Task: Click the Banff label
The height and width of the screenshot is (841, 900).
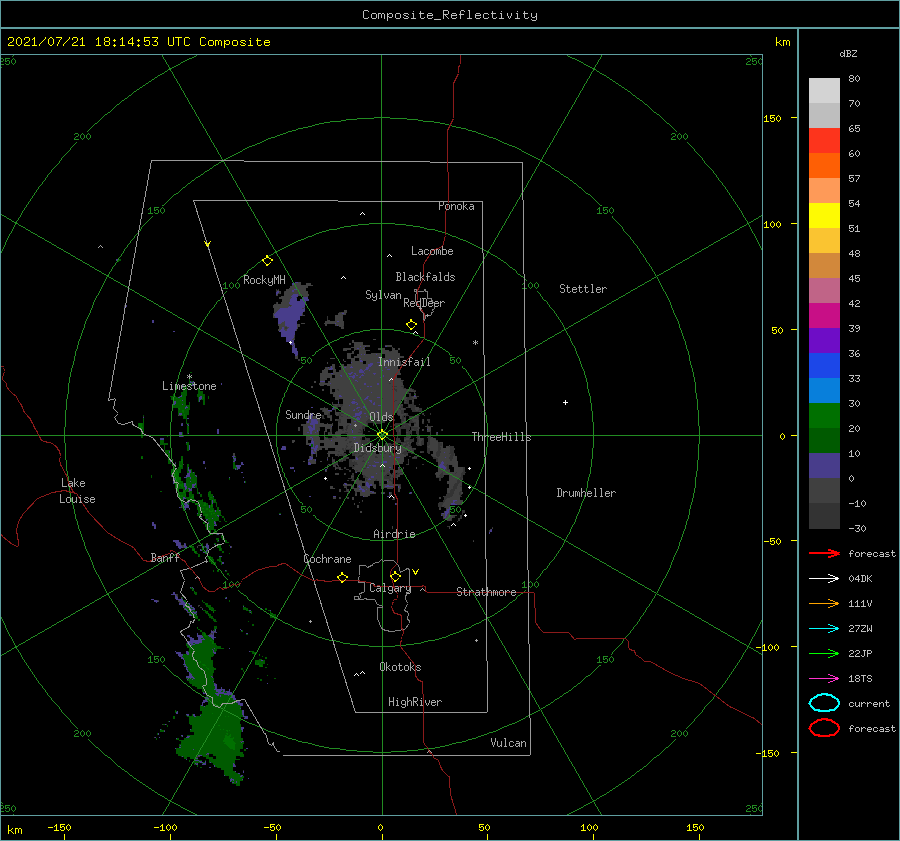Action: 165,557
